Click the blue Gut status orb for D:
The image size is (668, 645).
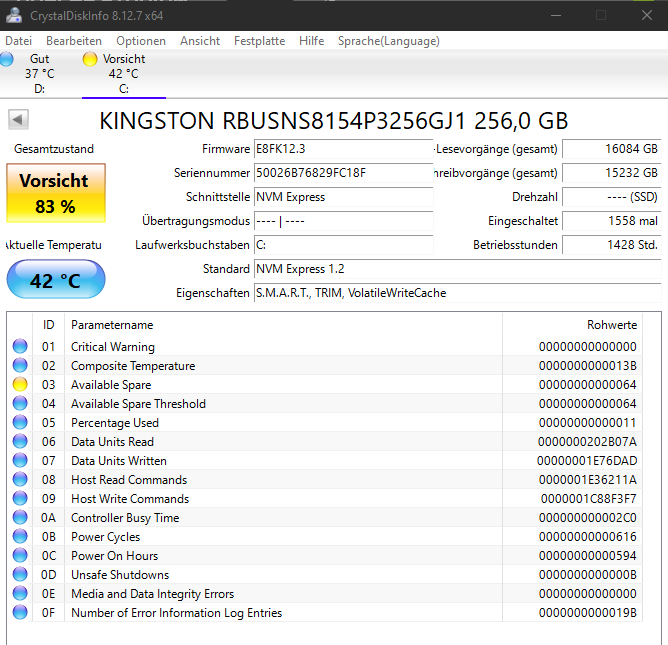pyautogui.click(x=6, y=59)
